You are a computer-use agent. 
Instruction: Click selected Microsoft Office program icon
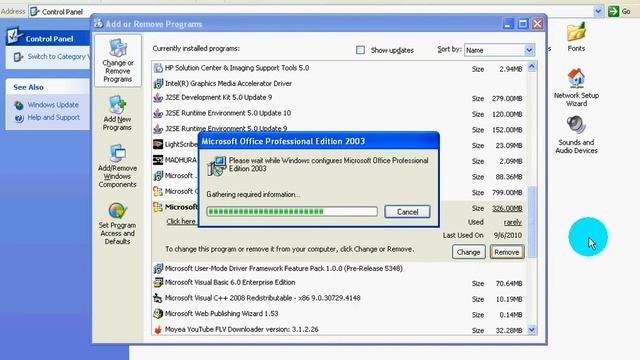[x=158, y=207]
